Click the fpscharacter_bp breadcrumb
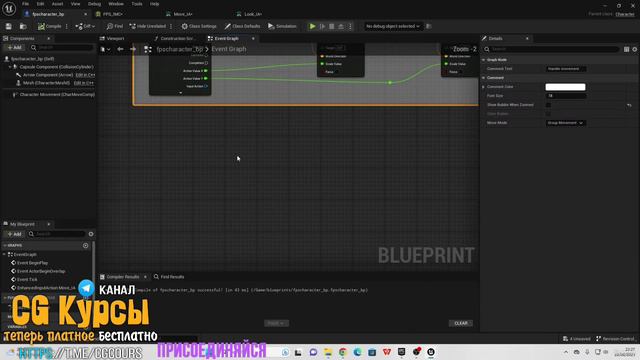The width and height of the screenshot is (640, 360). click(180, 49)
